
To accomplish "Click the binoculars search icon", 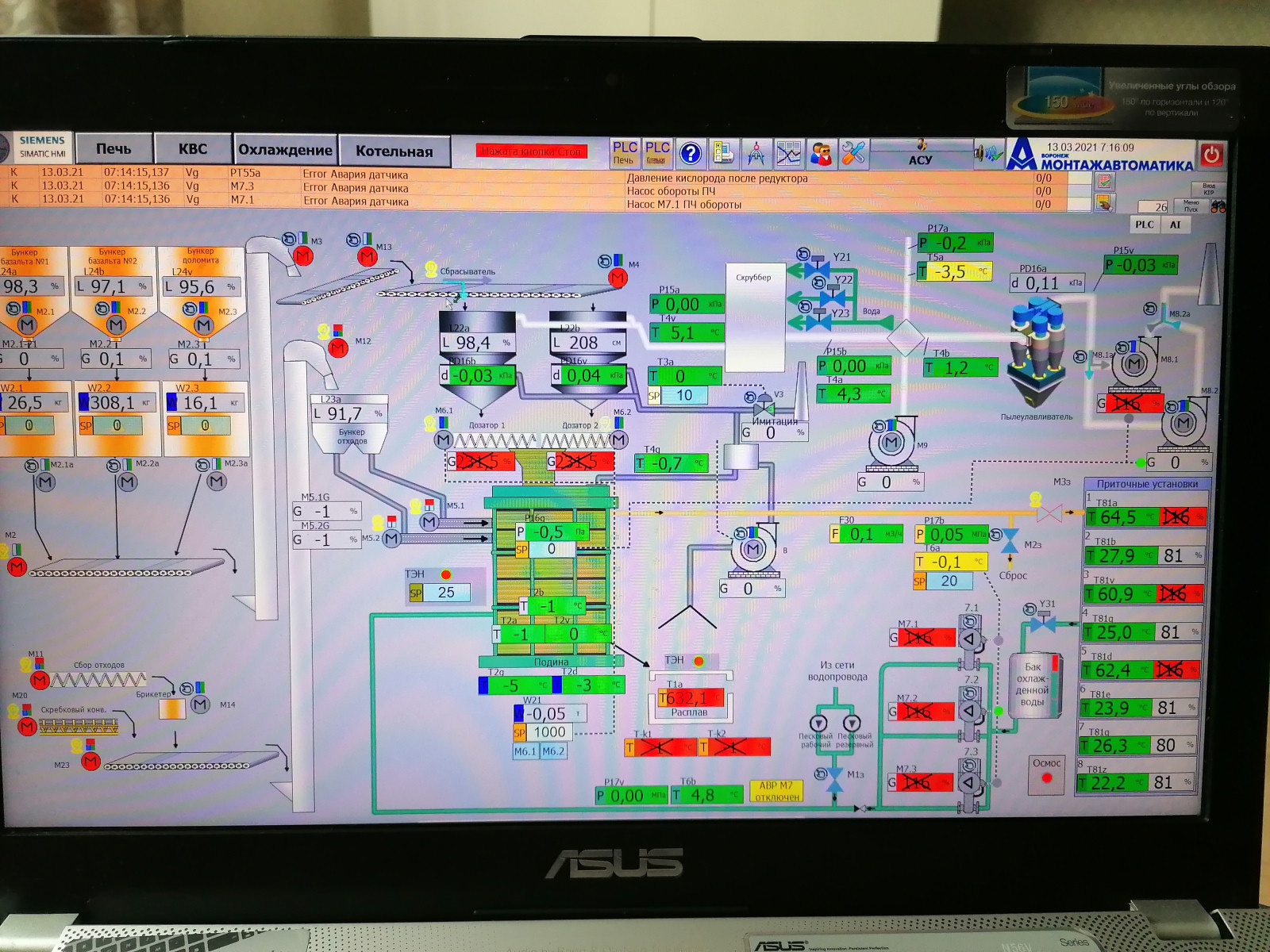I will pos(1218,206).
